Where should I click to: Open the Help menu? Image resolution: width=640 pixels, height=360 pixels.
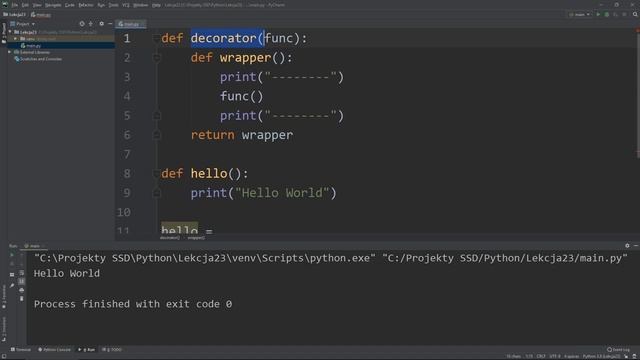click(156, 5)
